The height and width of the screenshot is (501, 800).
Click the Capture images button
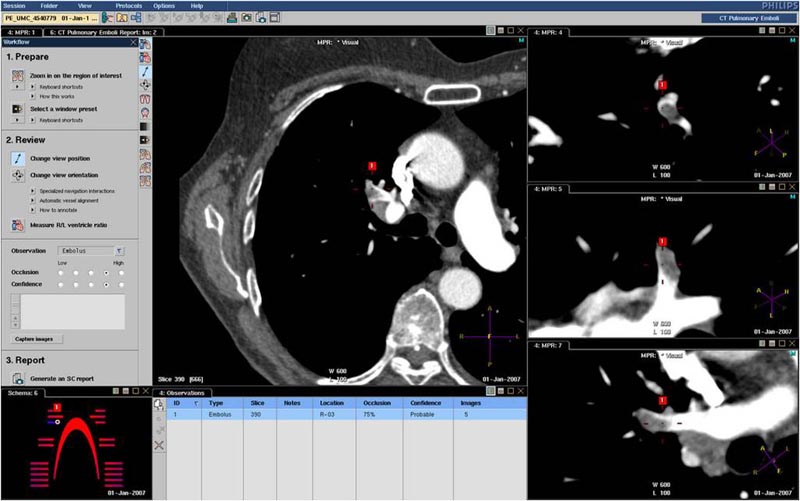[x=34, y=339]
